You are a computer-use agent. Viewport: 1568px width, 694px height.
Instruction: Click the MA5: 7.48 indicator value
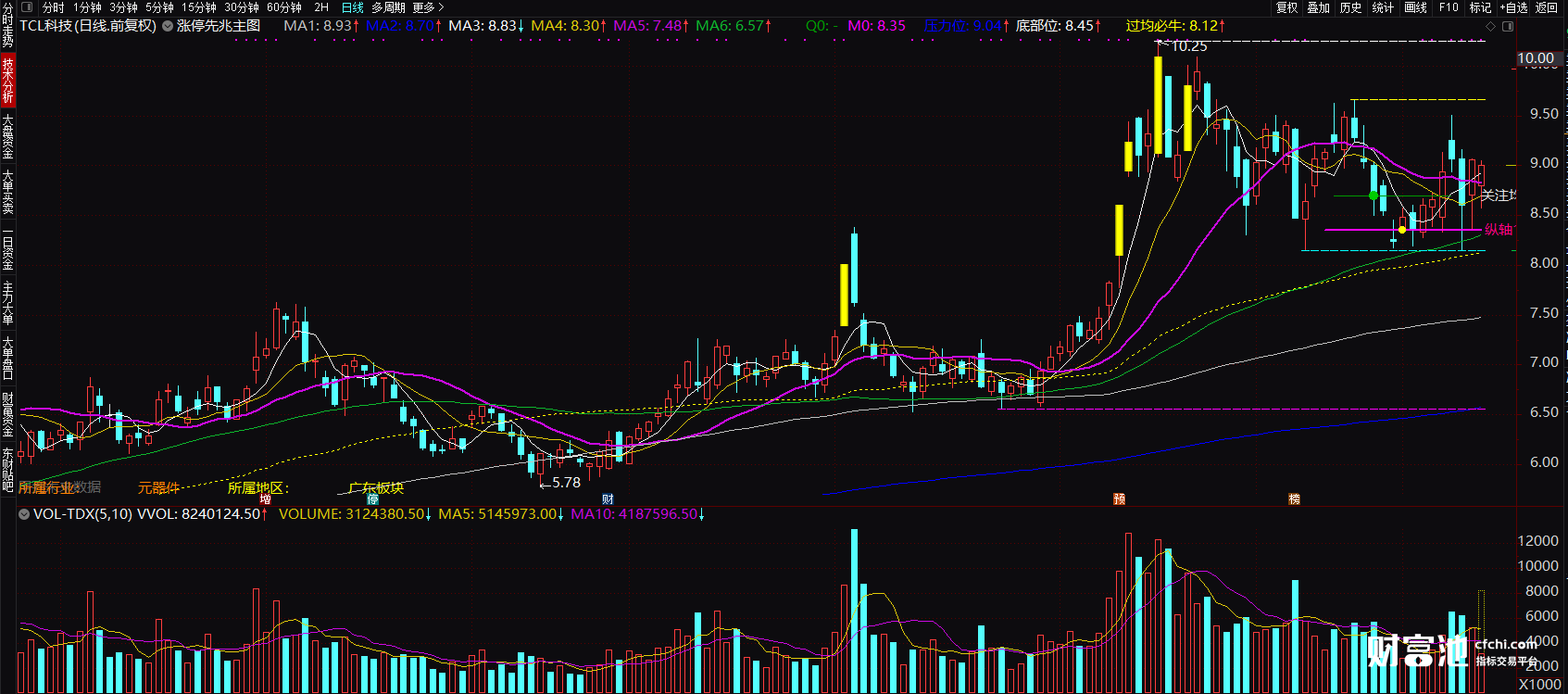click(x=650, y=26)
